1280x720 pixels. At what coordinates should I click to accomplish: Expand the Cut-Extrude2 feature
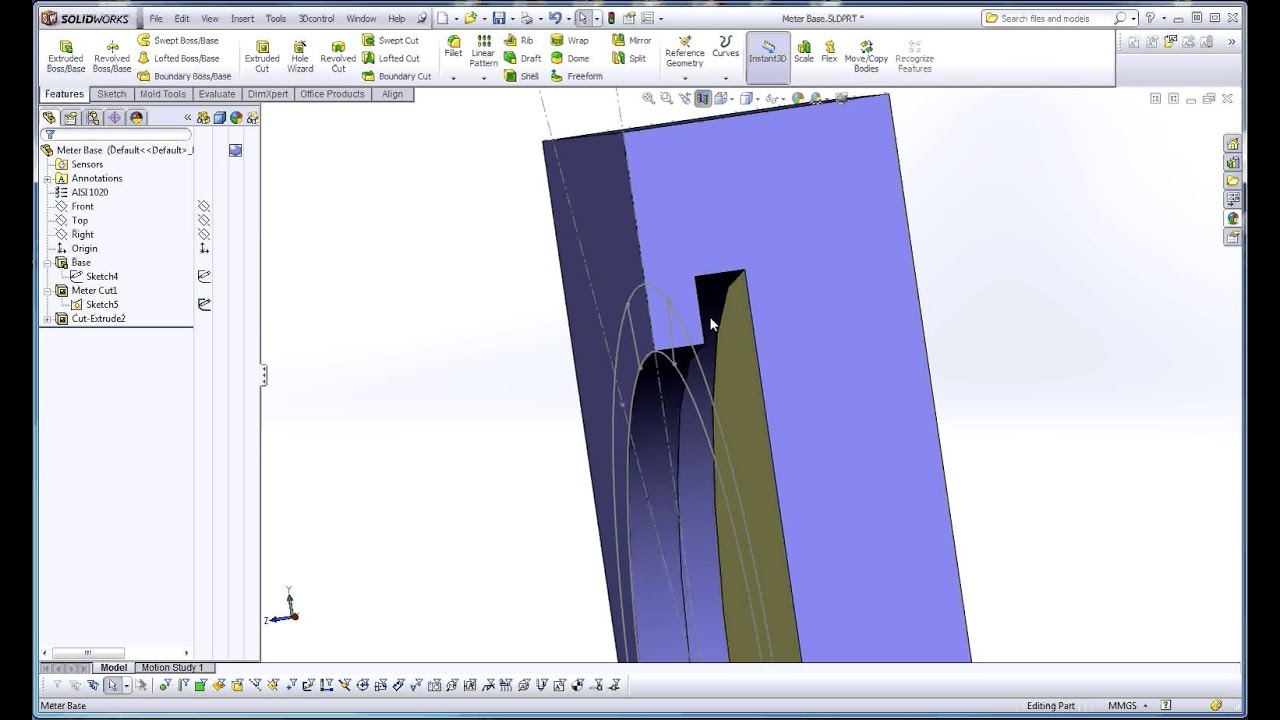click(47, 318)
